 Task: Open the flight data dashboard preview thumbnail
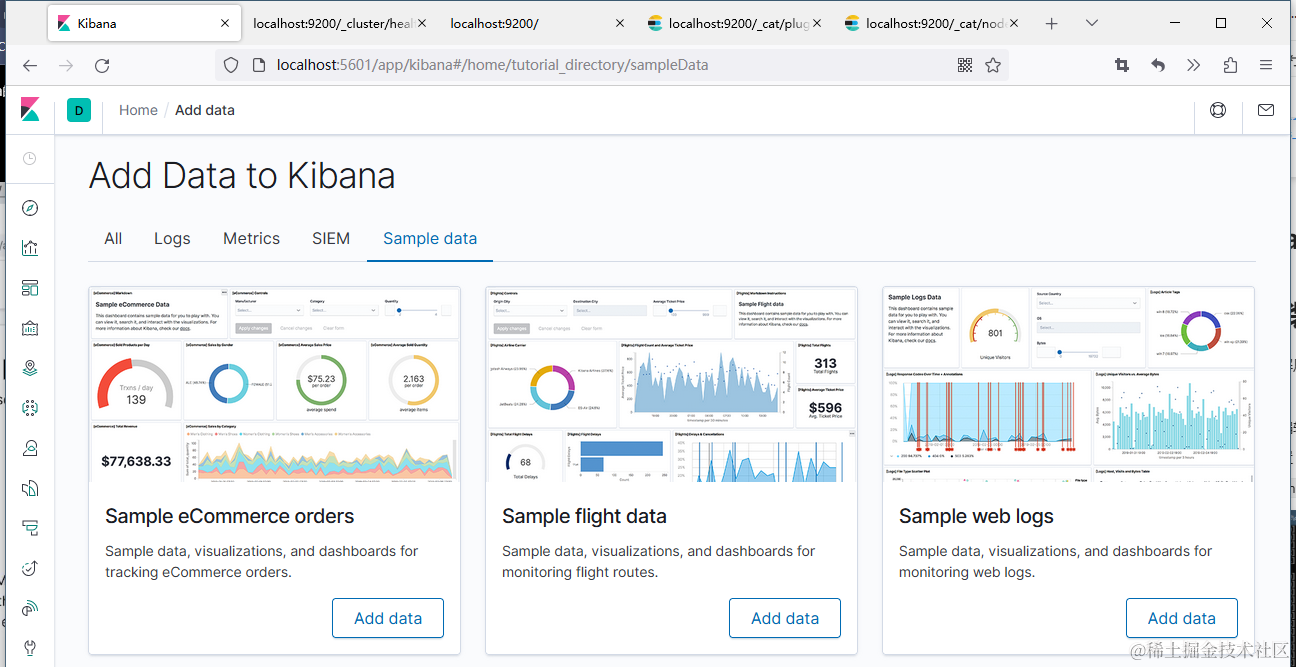pos(671,384)
